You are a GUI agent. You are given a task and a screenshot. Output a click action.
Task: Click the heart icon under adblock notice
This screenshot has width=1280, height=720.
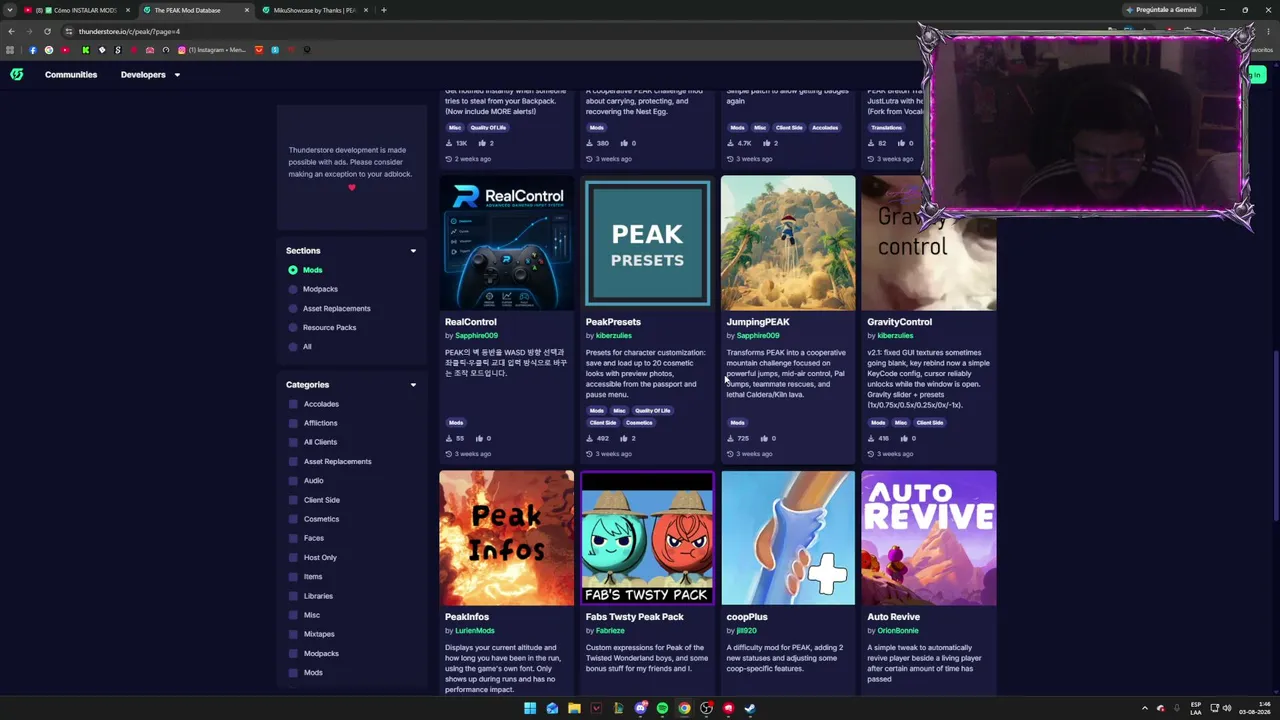(351, 187)
